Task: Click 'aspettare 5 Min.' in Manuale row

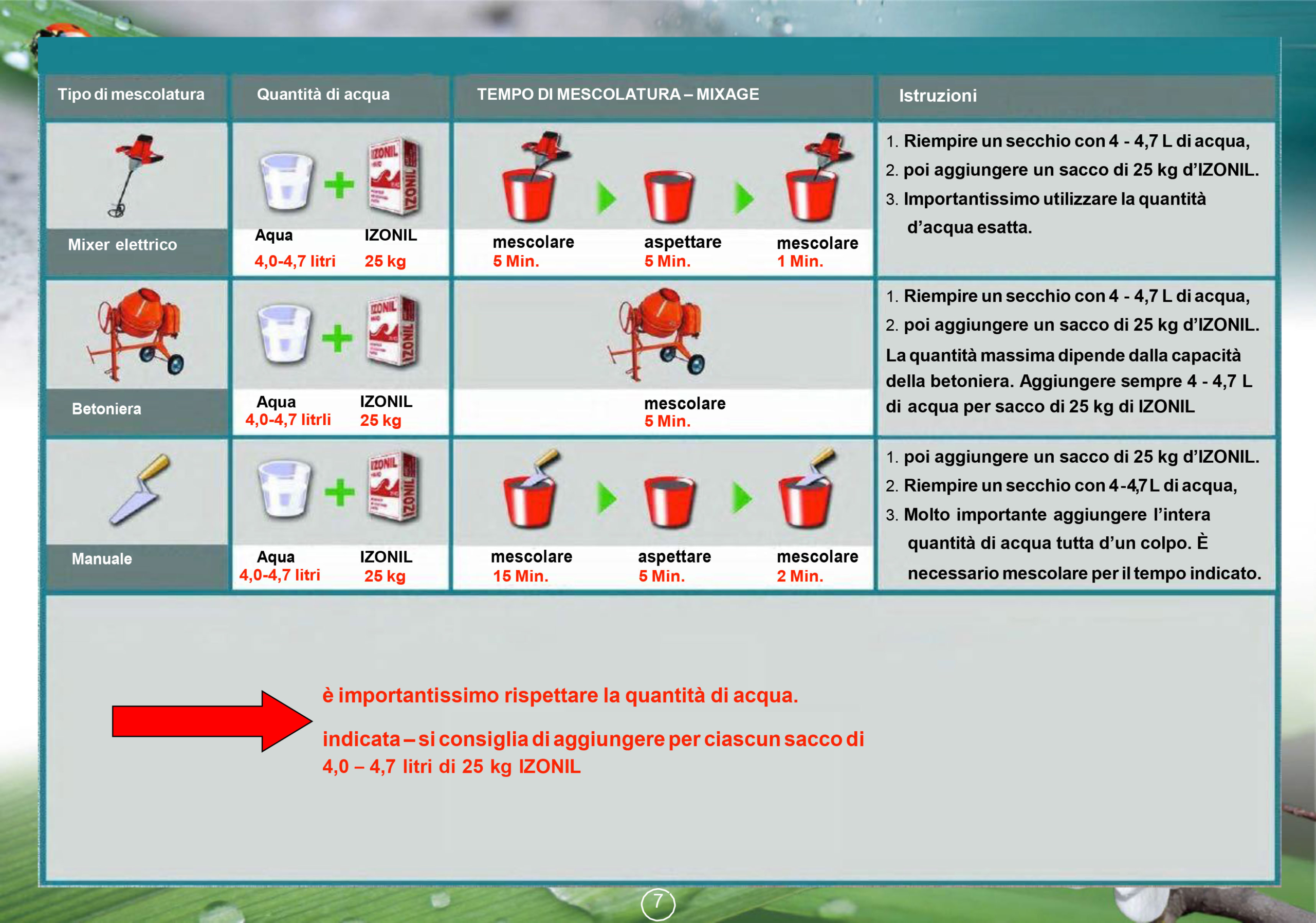Action: 674,567
